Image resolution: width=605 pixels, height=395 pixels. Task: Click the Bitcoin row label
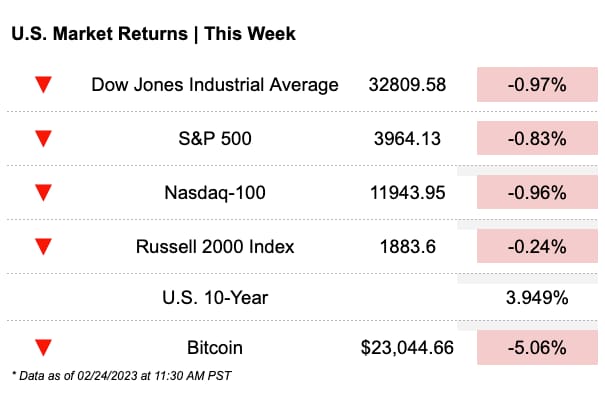(215, 348)
